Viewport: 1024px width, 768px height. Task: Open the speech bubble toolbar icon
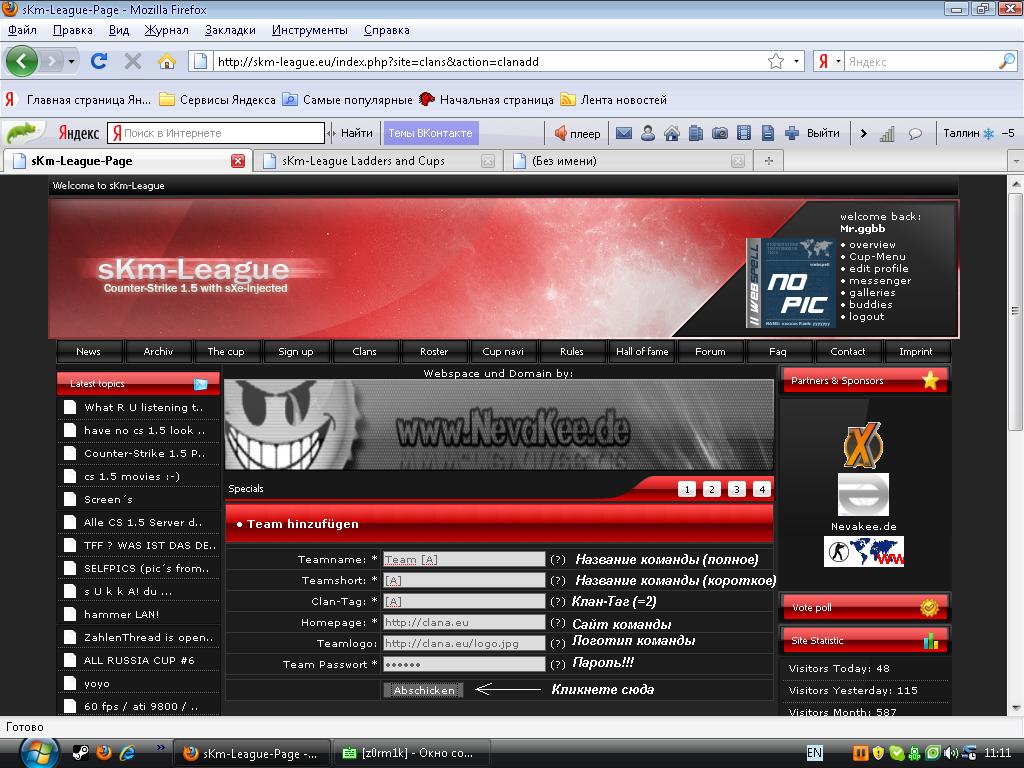click(x=916, y=134)
